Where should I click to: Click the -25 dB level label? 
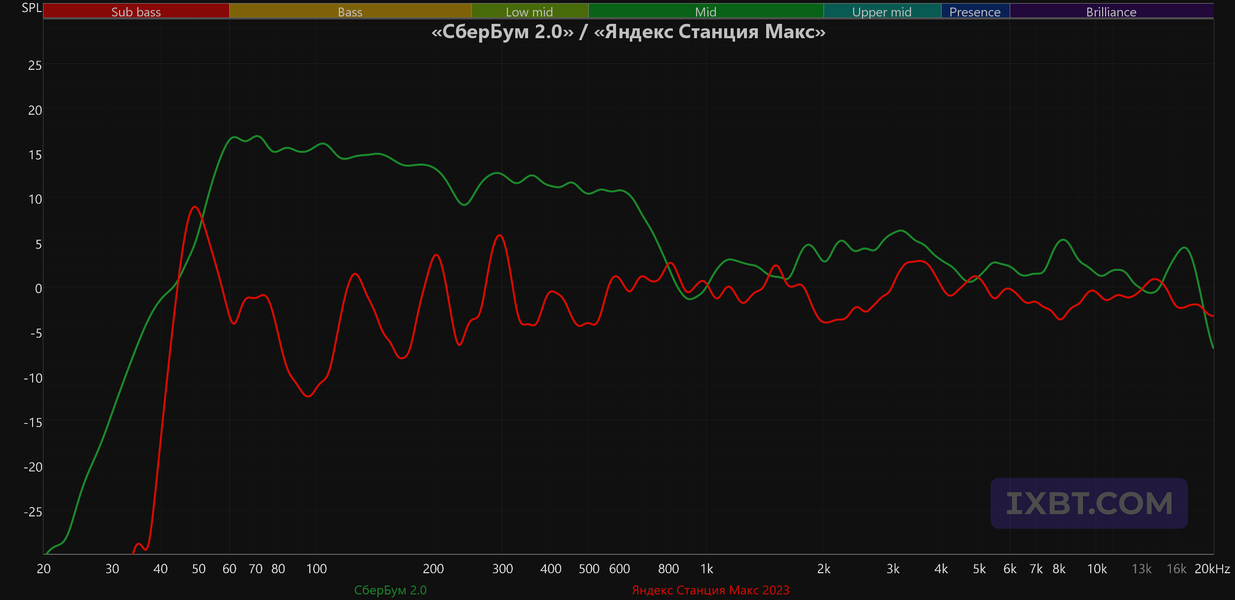pyautogui.click(x=33, y=511)
